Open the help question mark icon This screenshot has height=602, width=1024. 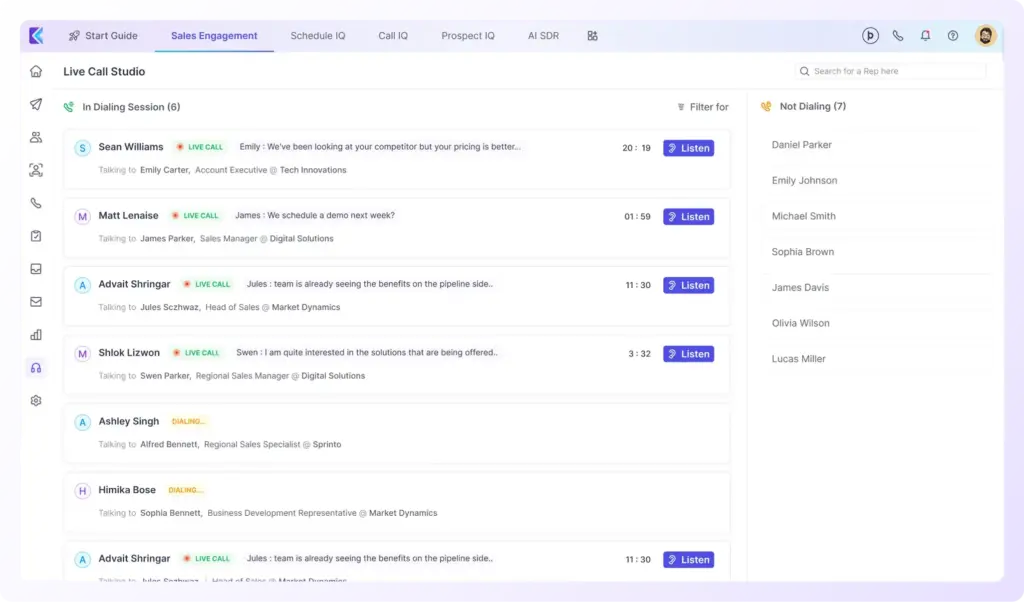tap(953, 36)
